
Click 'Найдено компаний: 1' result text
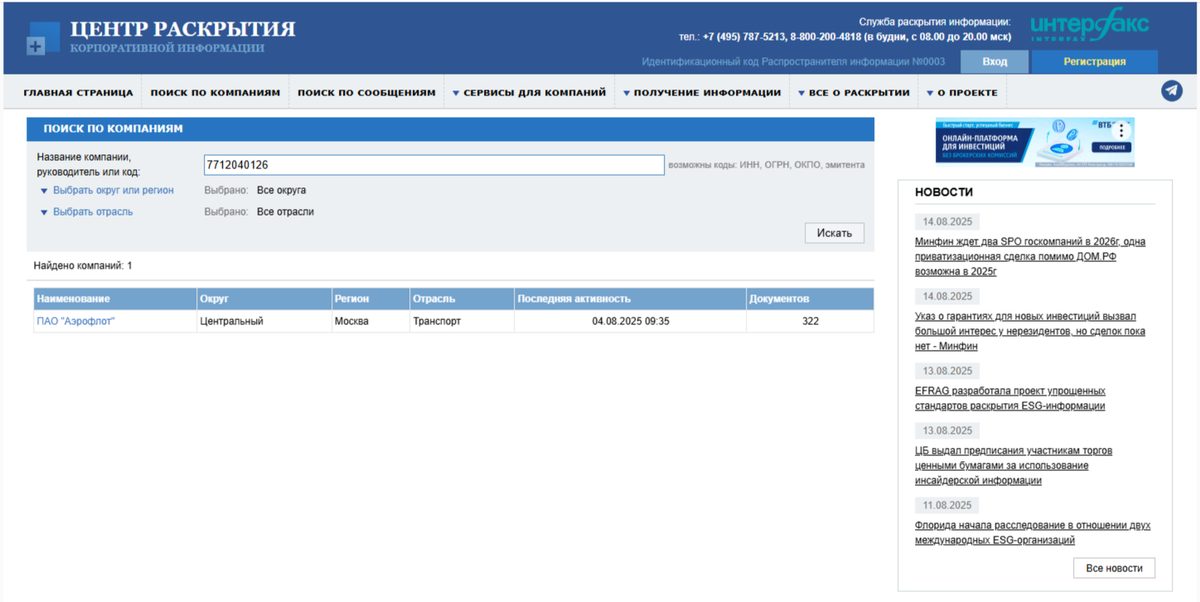pos(83,266)
